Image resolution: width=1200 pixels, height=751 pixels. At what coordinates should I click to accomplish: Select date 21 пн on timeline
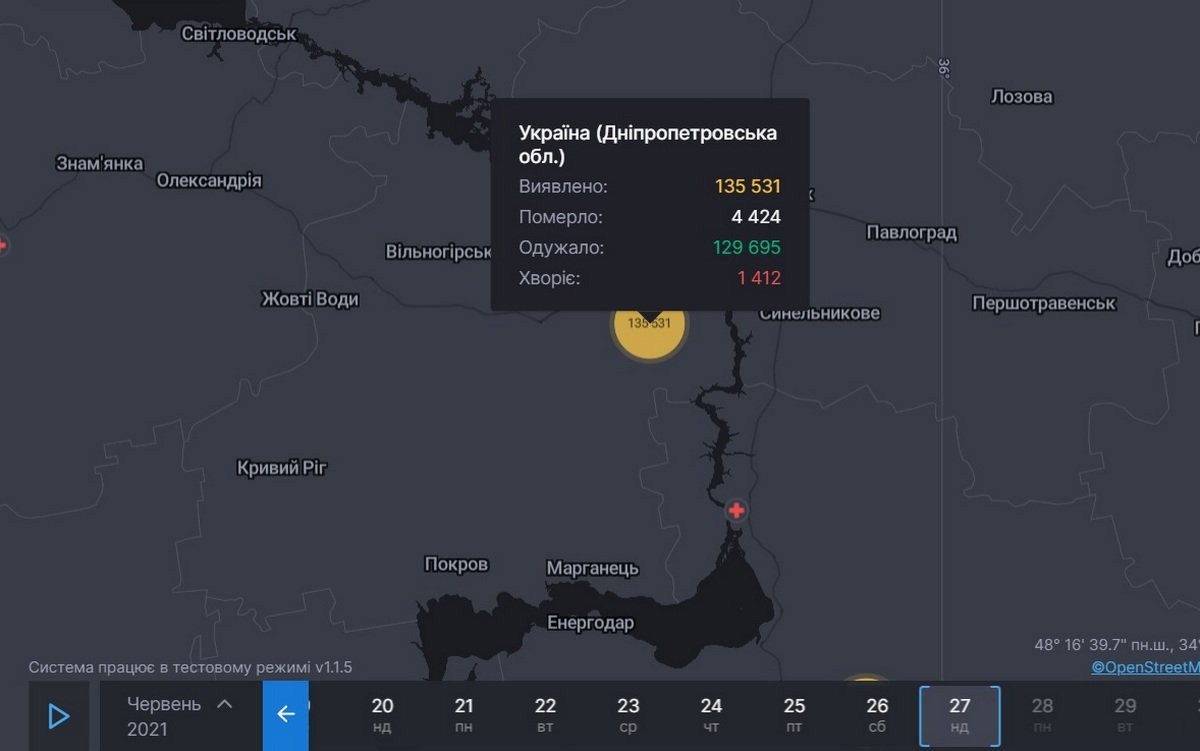[464, 716]
